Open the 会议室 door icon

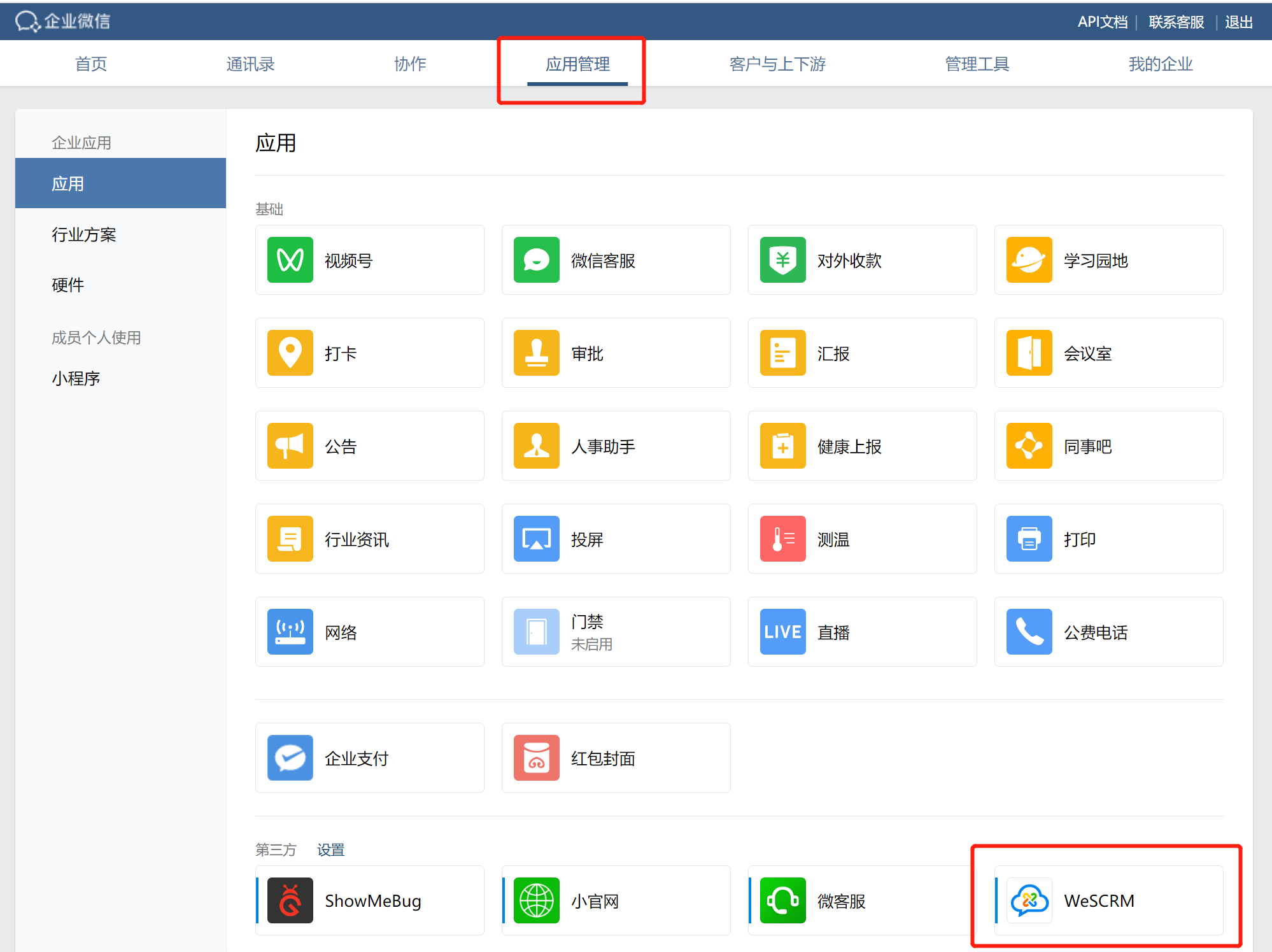[1029, 353]
